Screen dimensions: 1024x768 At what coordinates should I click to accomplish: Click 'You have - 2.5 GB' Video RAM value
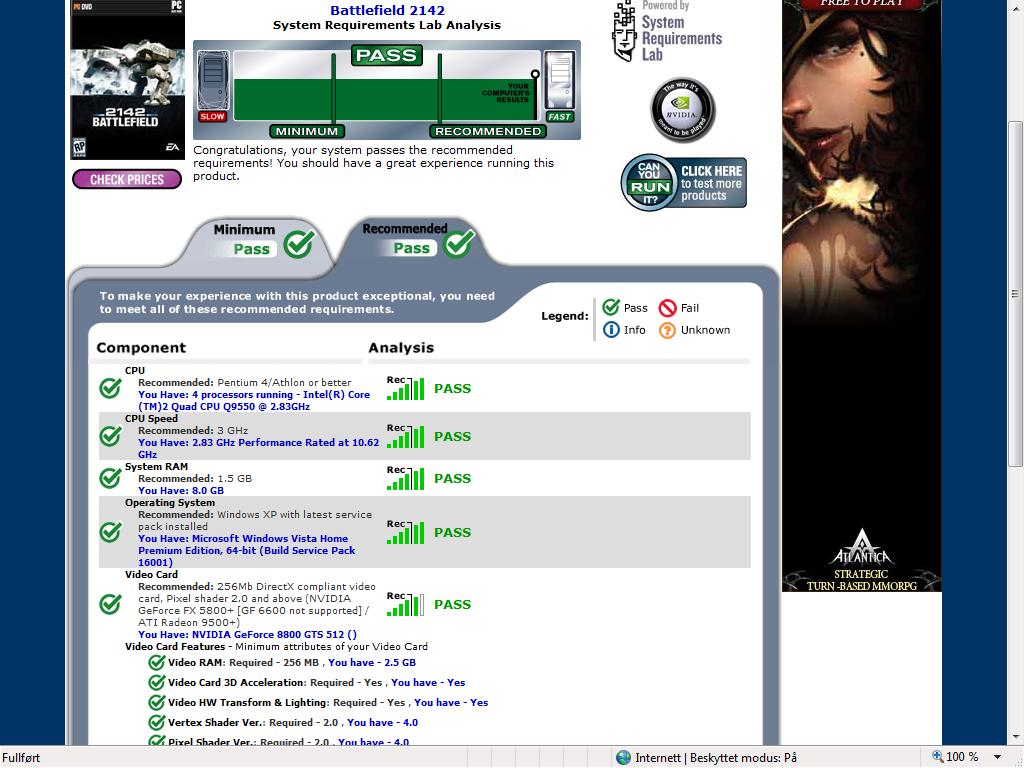click(x=372, y=662)
